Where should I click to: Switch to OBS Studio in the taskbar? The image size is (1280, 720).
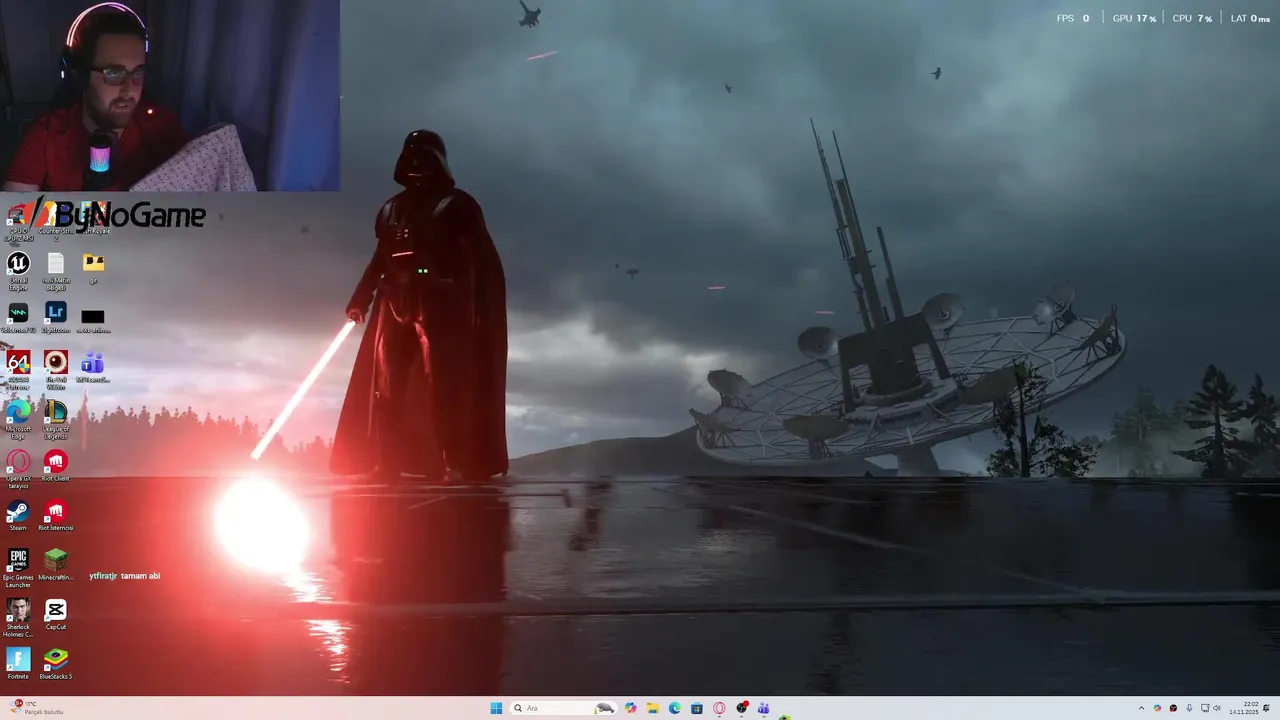pyautogui.click(x=741, y=708)
